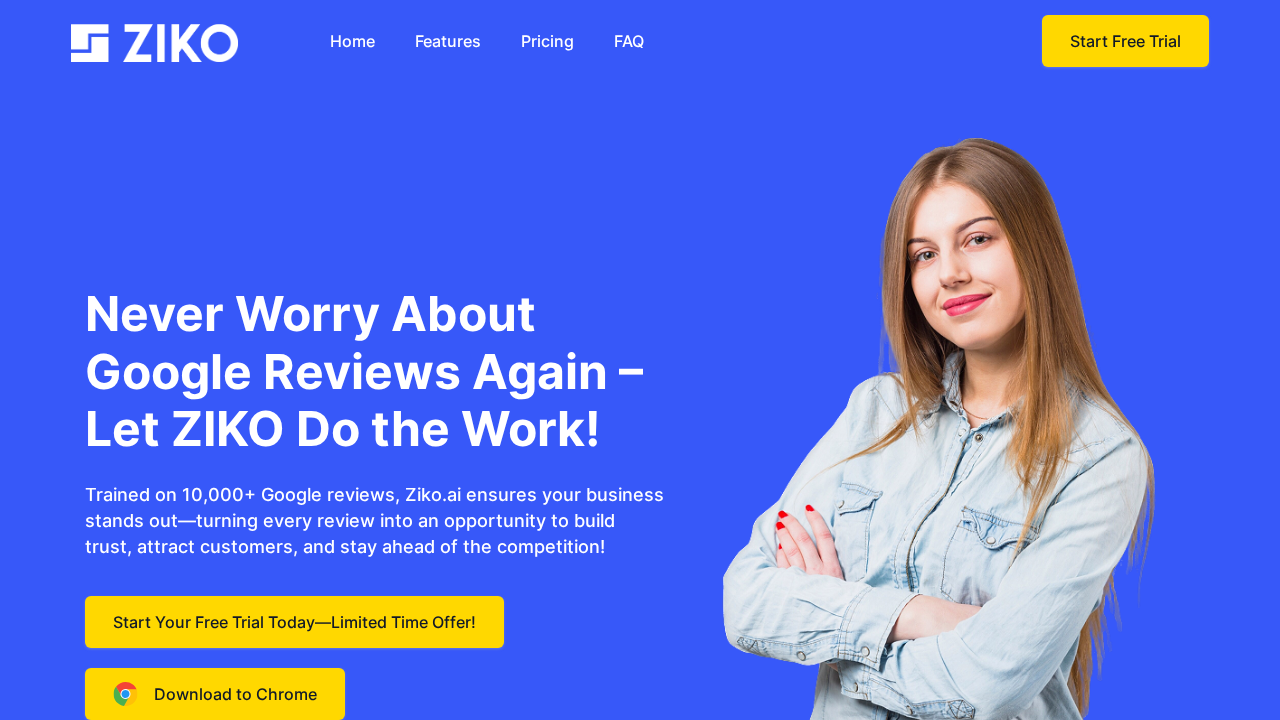1280x720 pixels.
Task: Select FAQ in the navigation bar
Action: click(629, 41)
